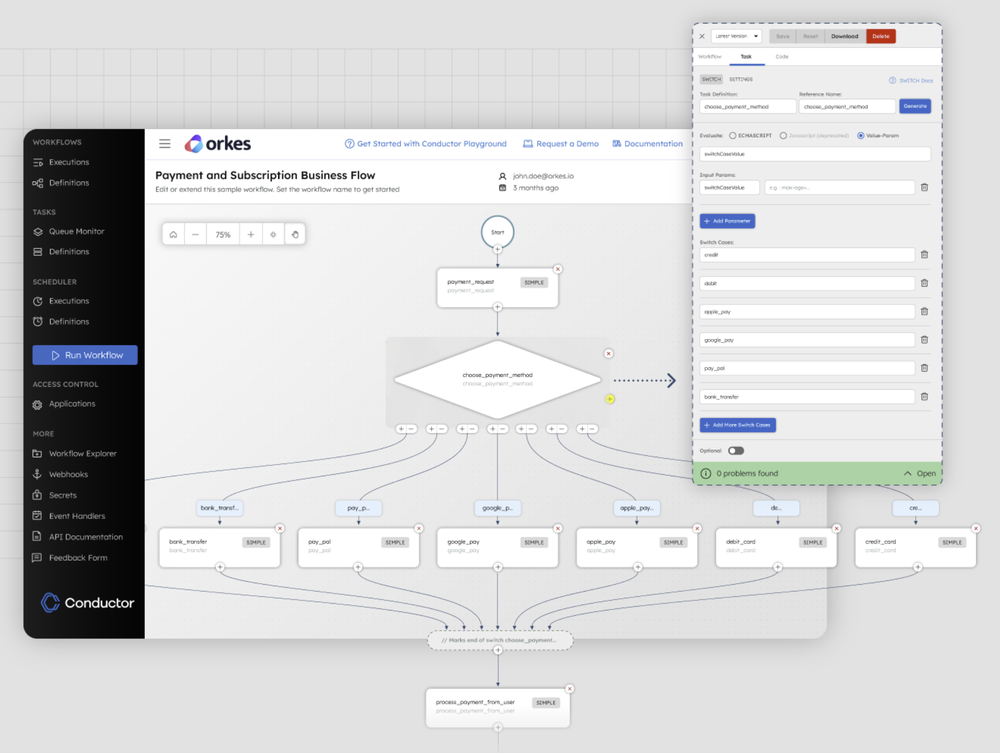Delete the credit switch case via trash icon
This screenshot has height=753, width=1000.
(x=924, y=254)
